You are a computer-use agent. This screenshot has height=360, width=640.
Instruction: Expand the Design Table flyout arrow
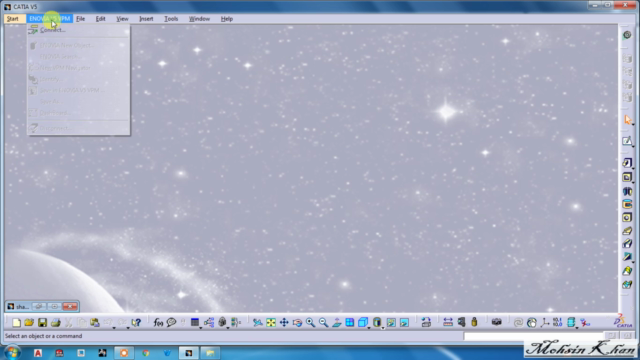(x=200, y=327)
